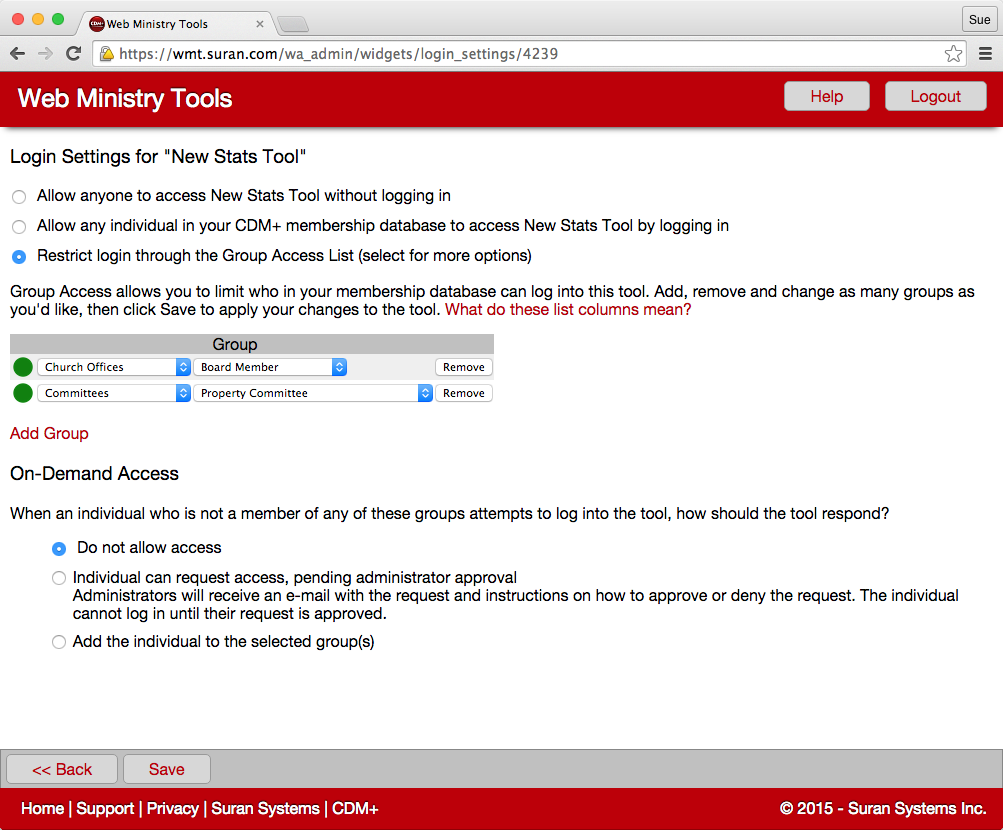Image resolution: width=1003 pixels, height=830 pixels.
Task: Click the green status dot for Committees
Action: [x=23, y=393]
